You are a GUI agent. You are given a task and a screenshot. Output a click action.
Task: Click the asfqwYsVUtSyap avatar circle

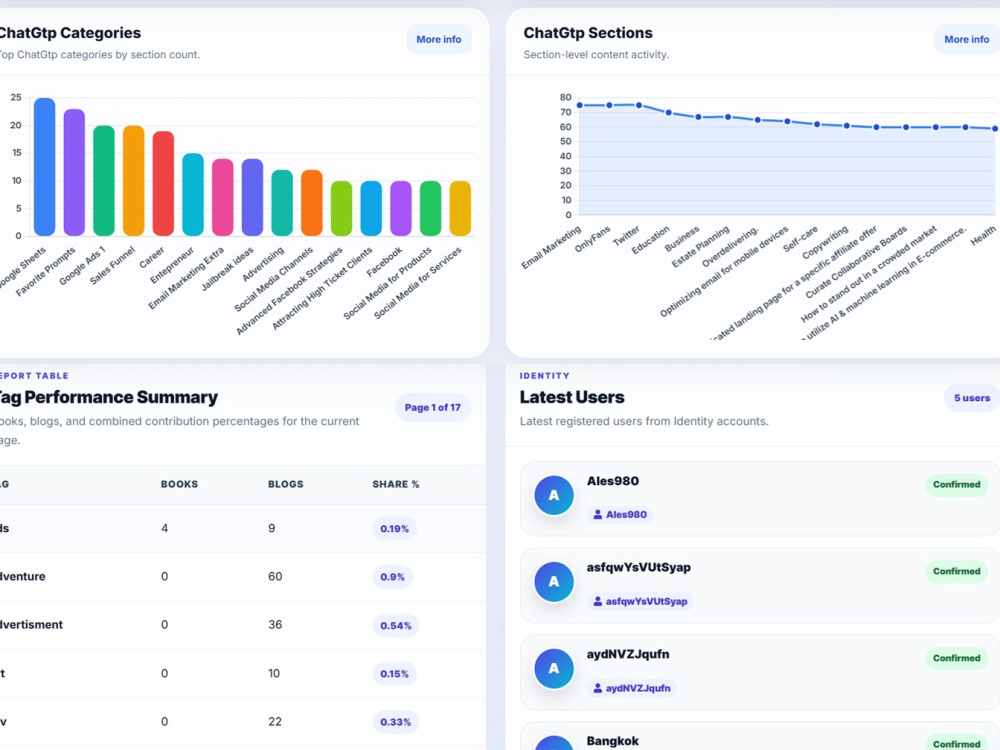pos(554,582)
